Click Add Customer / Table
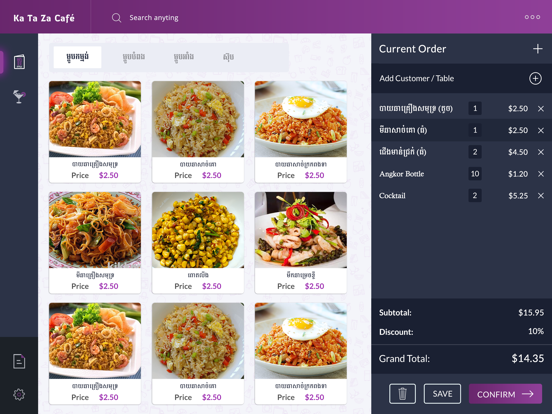552x414 pixels. (x=416, y=78)
